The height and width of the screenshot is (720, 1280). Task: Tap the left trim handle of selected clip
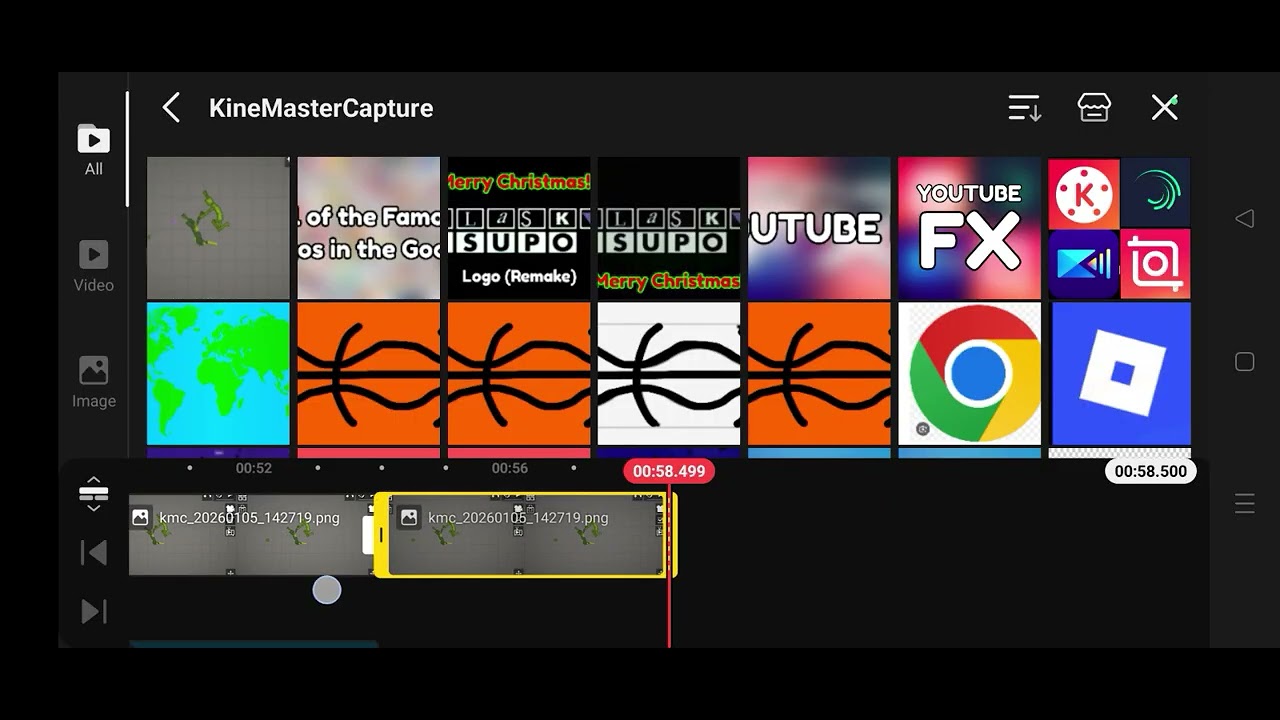point(381,535)
